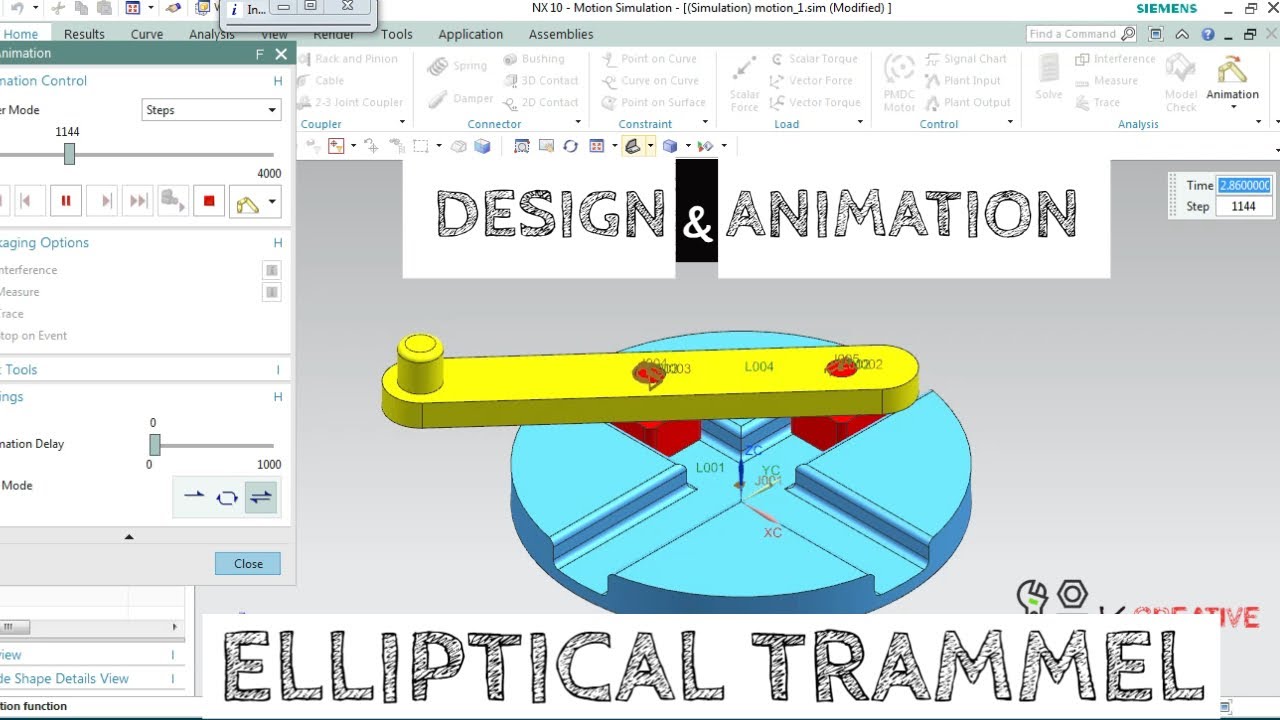This screenshot has width=1280, height=720.
Task: Switch to the Tools ribbon tab
Action: point(397,34)
